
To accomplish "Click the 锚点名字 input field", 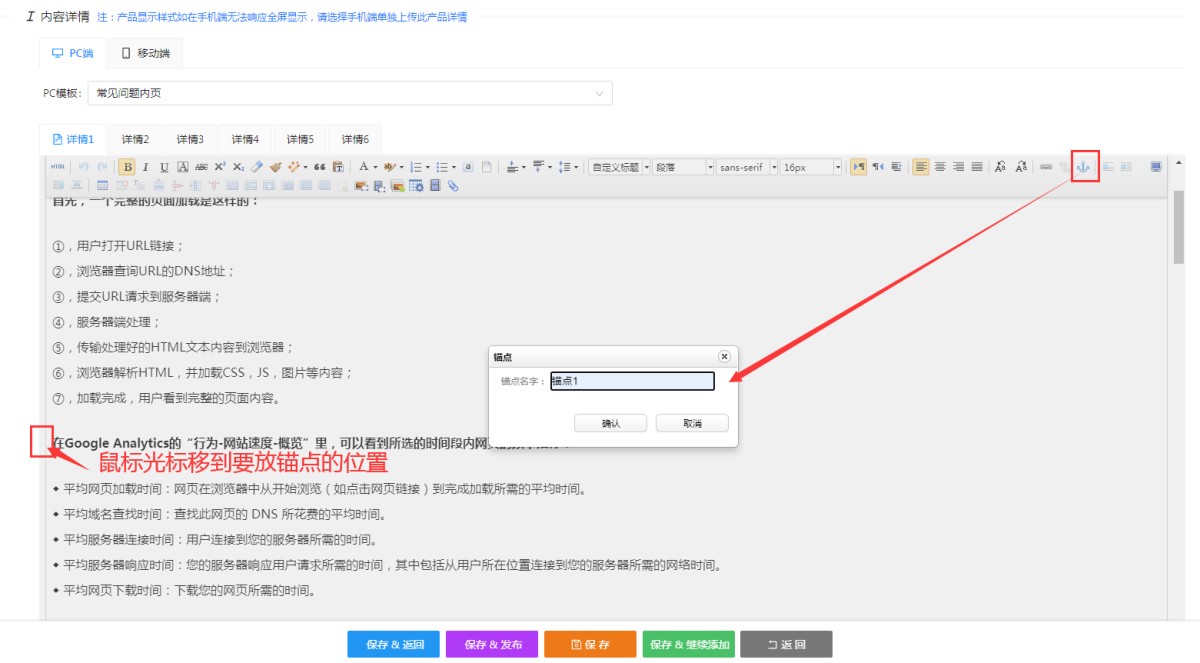I will [x=632, y=381].
